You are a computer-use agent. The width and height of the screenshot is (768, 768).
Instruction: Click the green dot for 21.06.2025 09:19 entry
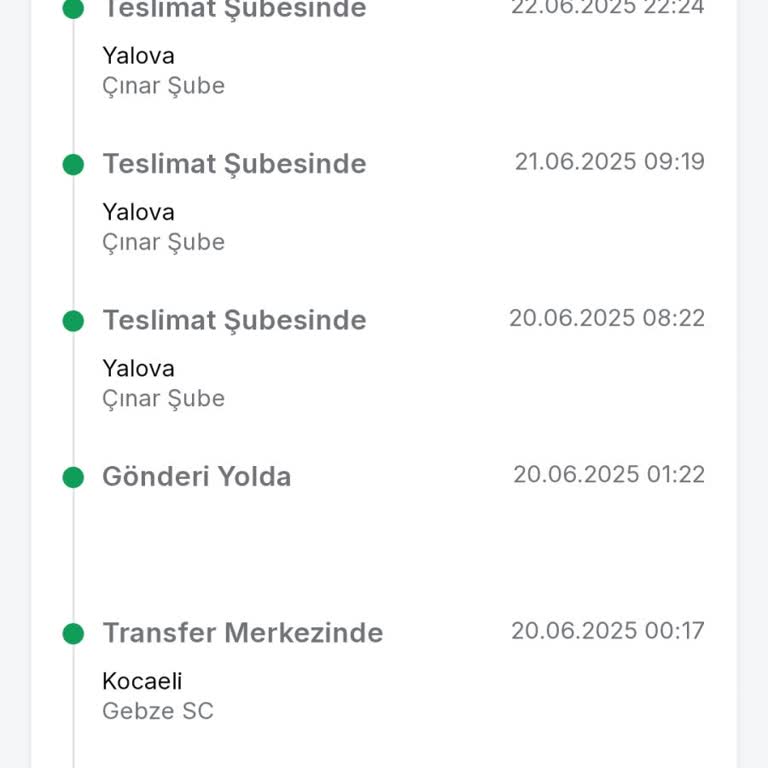(73, 164)
